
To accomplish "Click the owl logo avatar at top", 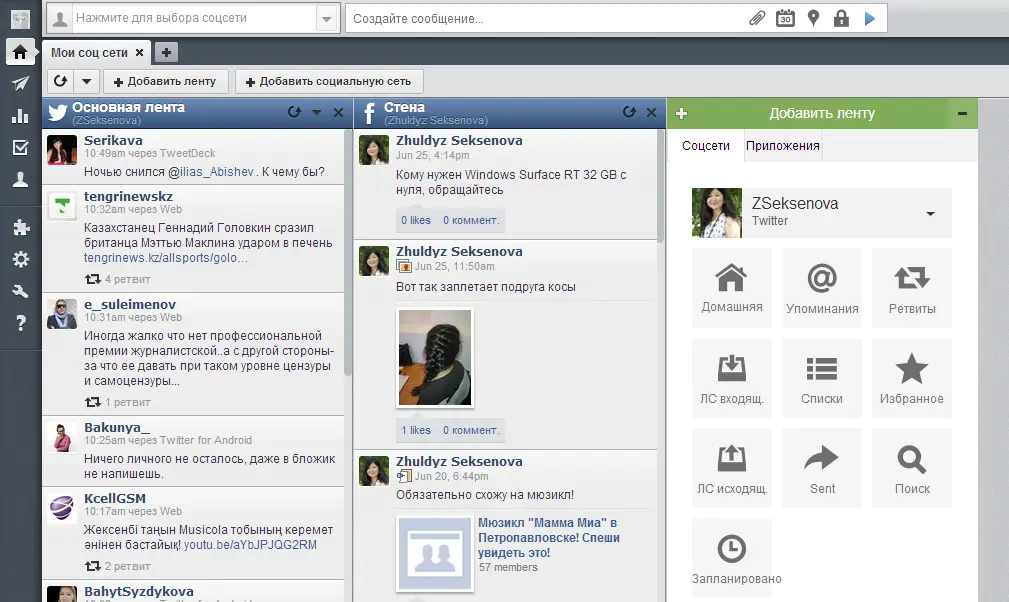I will [x=21, y=19].
